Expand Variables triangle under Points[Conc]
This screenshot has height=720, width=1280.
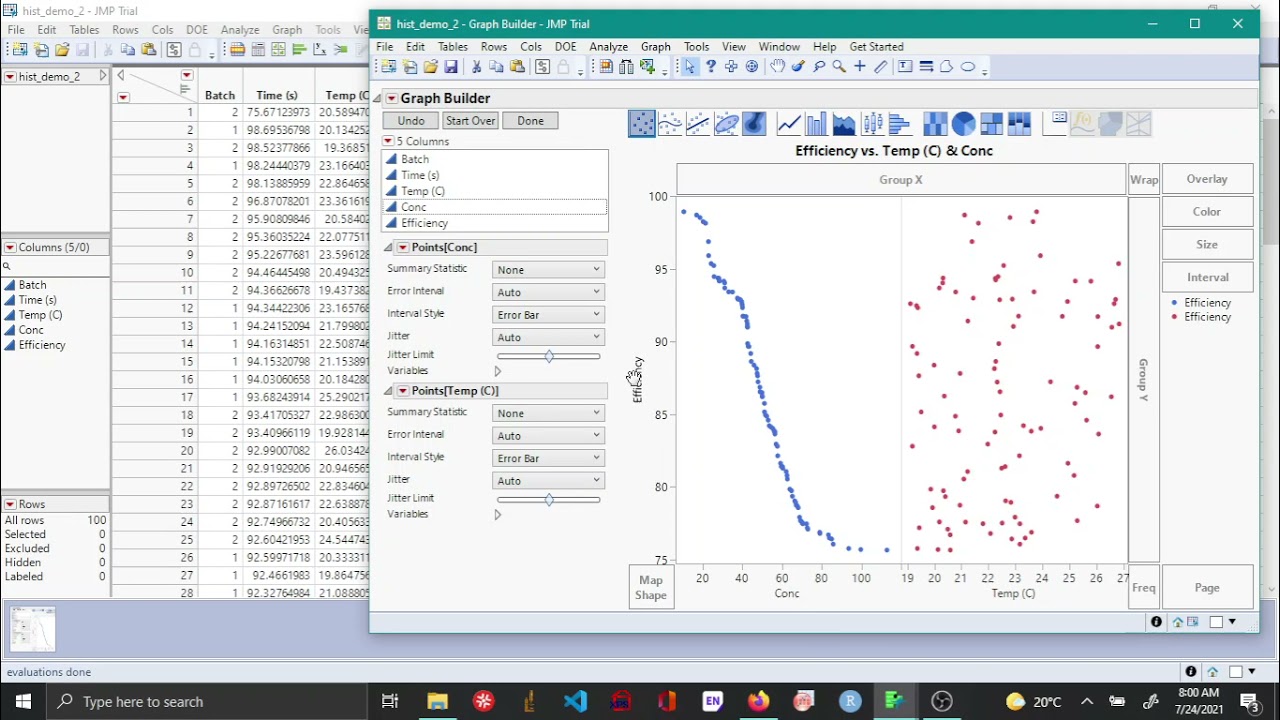(498, 371)
